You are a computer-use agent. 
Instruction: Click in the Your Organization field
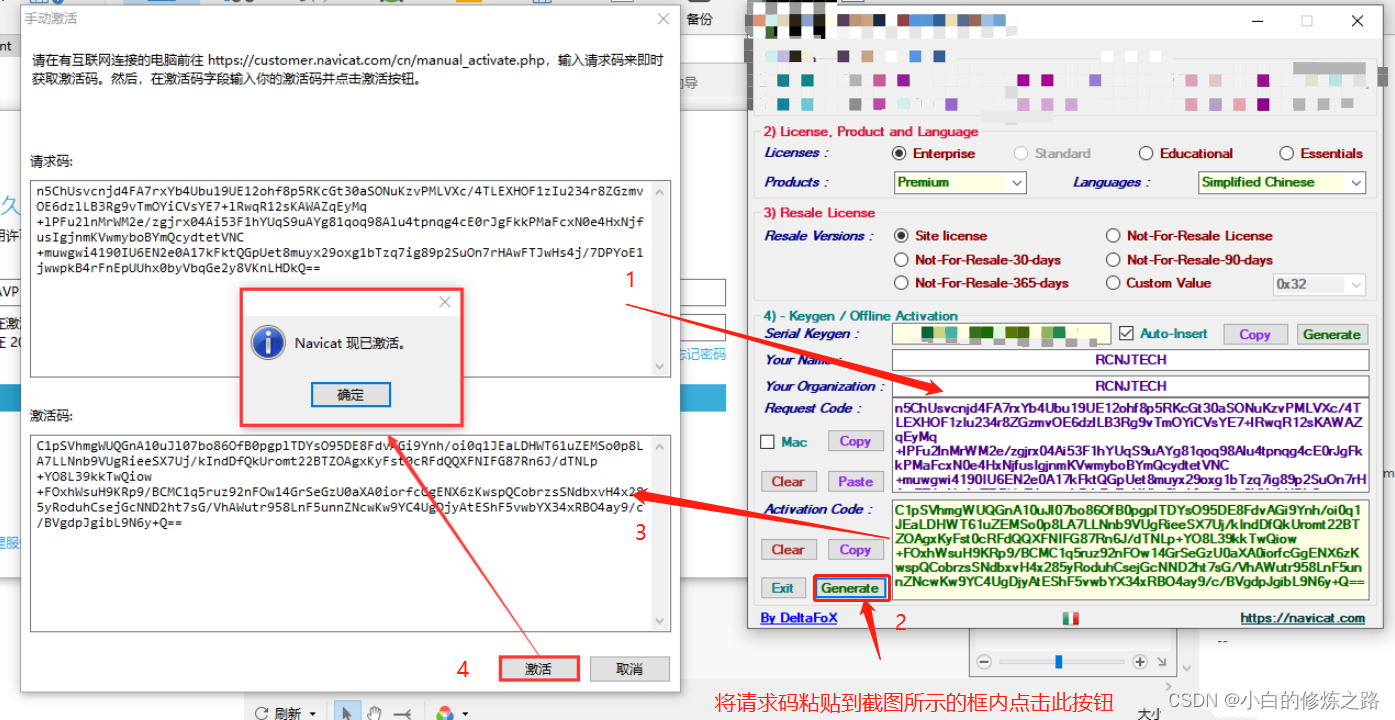pyautogui.click(x=1130, y=386)
